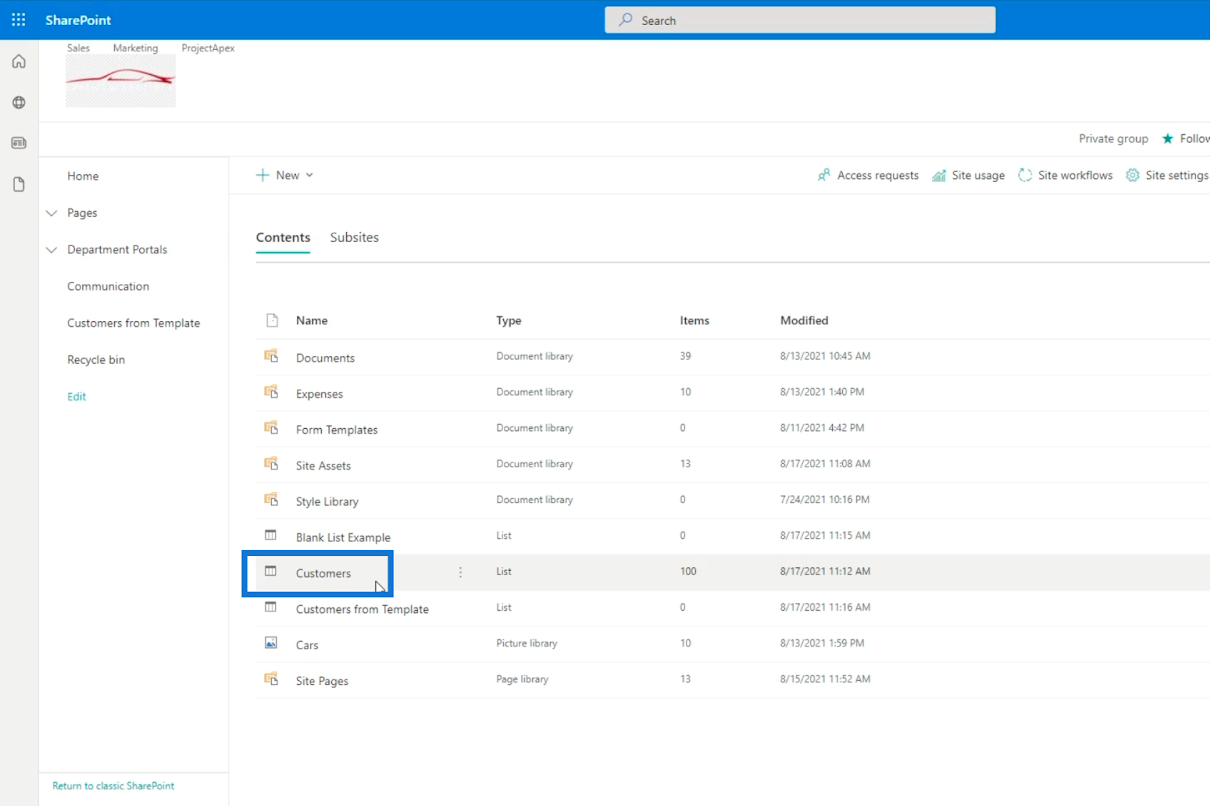The image size is (1210, 806).
Task: Click three-dot menu beside Customers list
Action: pos(460,572)
